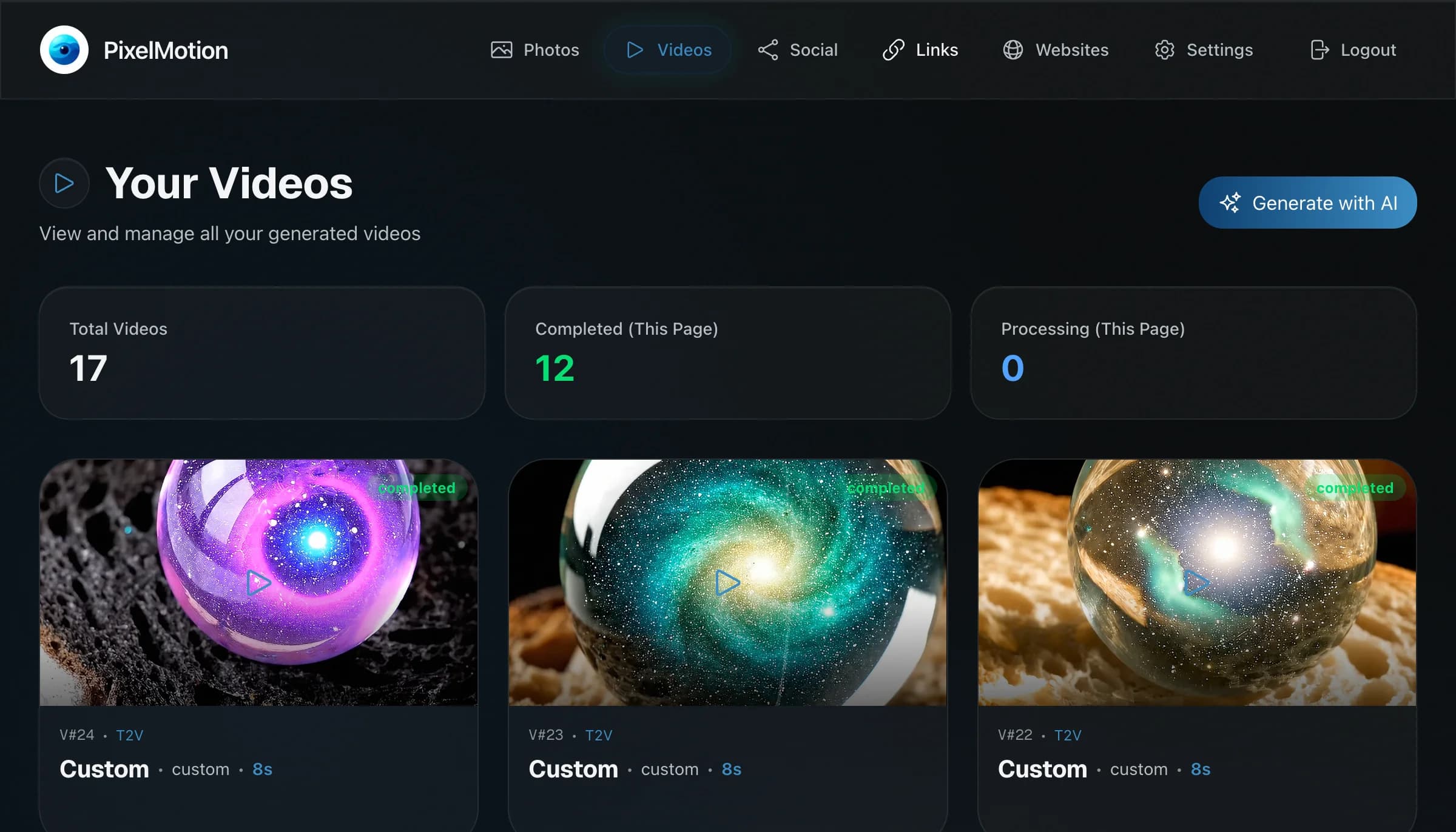This screenshot has width=1456, height=832.
Task: Play video V#23 with green spiral galaxy
Action: [x=727, y=582]
